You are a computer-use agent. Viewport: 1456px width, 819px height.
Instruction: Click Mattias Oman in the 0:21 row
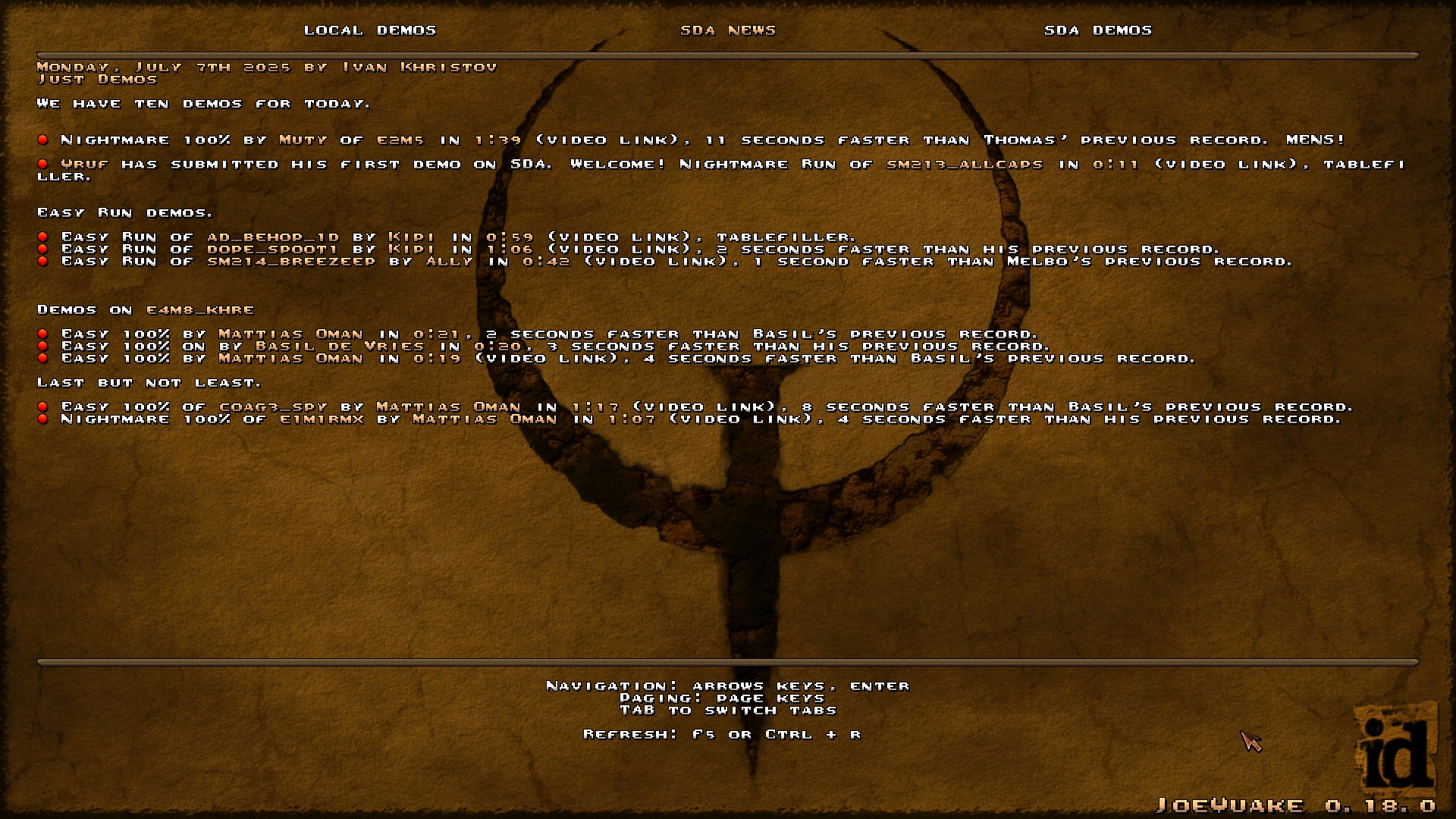pyautogui.click(x=291, y=334)
